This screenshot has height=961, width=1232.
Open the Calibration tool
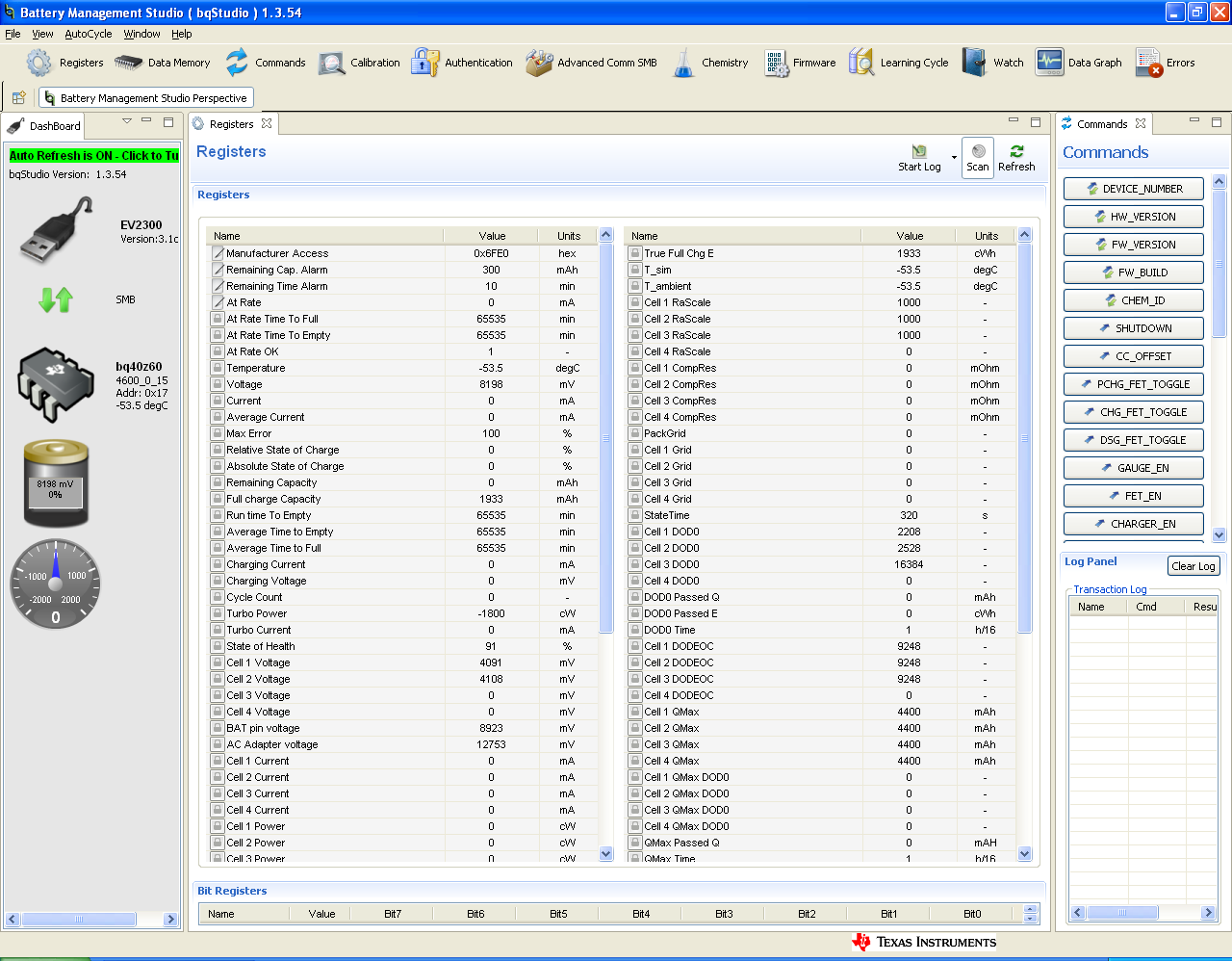358,63
